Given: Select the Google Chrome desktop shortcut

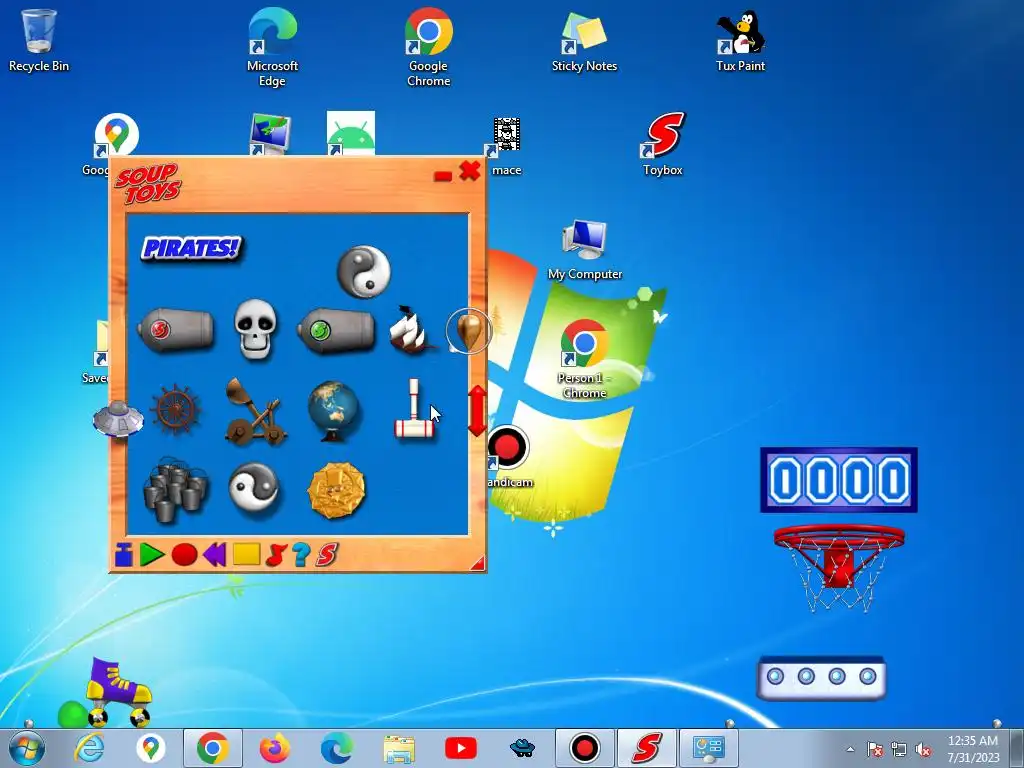Looking at the screenshot, I should (428, 48).
